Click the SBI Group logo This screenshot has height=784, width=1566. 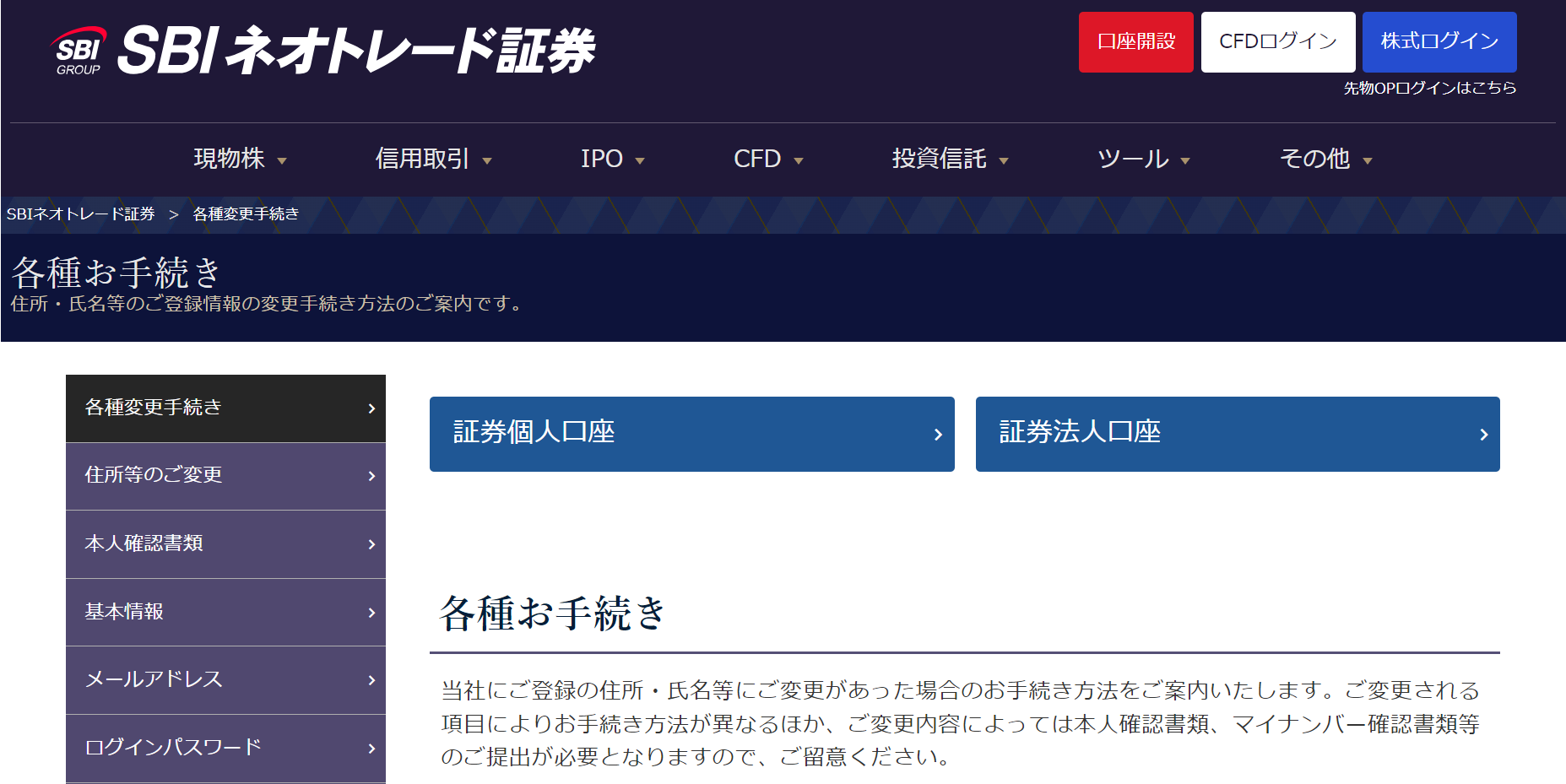coord(78,51)
